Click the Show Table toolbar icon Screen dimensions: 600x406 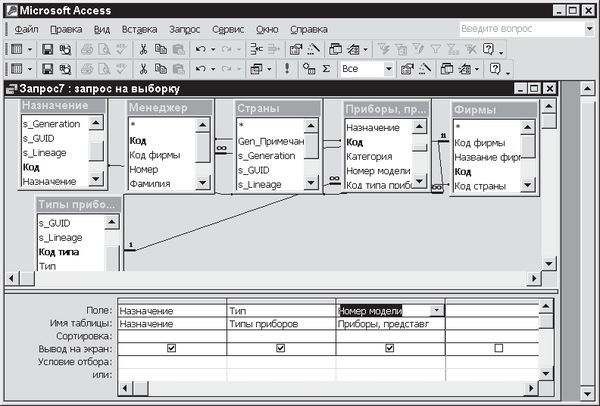coord(308,69)
